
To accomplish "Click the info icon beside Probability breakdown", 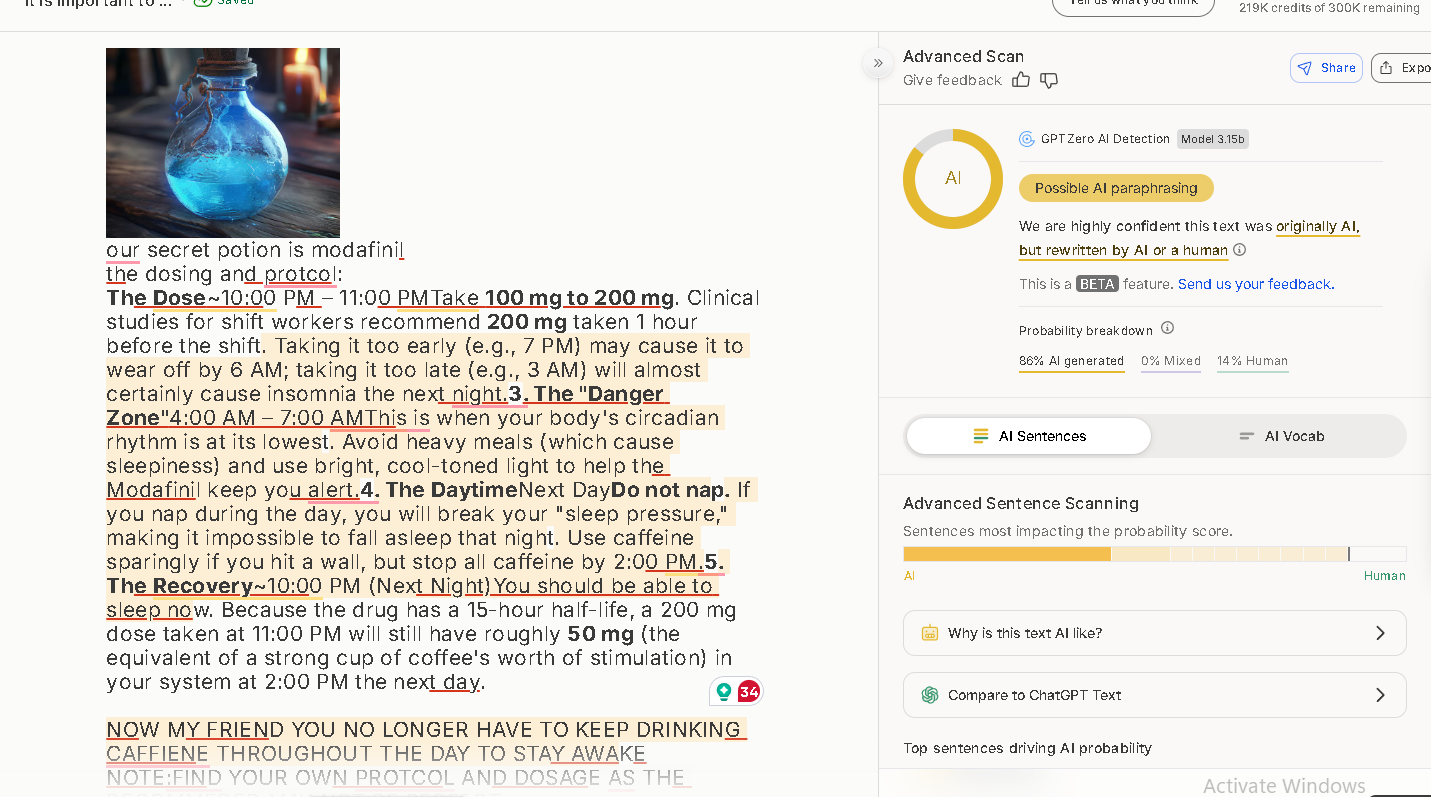I will (1167, 329).
